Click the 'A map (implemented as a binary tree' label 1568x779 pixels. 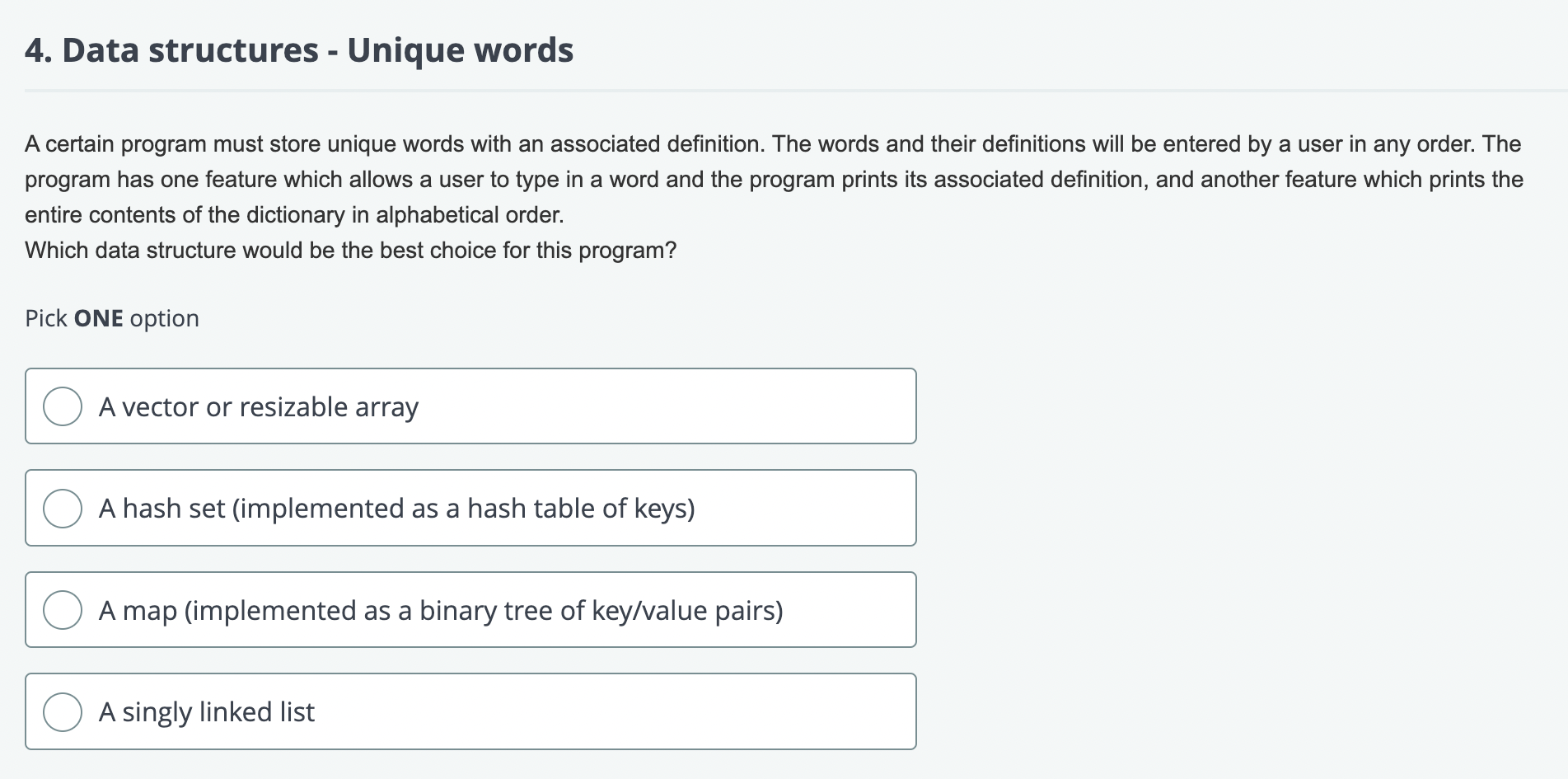[441, 611]
